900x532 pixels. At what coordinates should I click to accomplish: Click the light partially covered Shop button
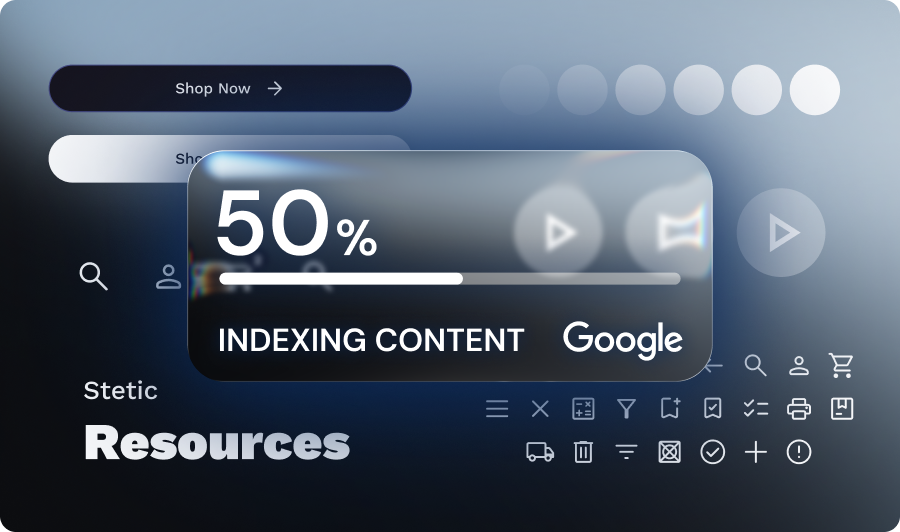[119, 159]
